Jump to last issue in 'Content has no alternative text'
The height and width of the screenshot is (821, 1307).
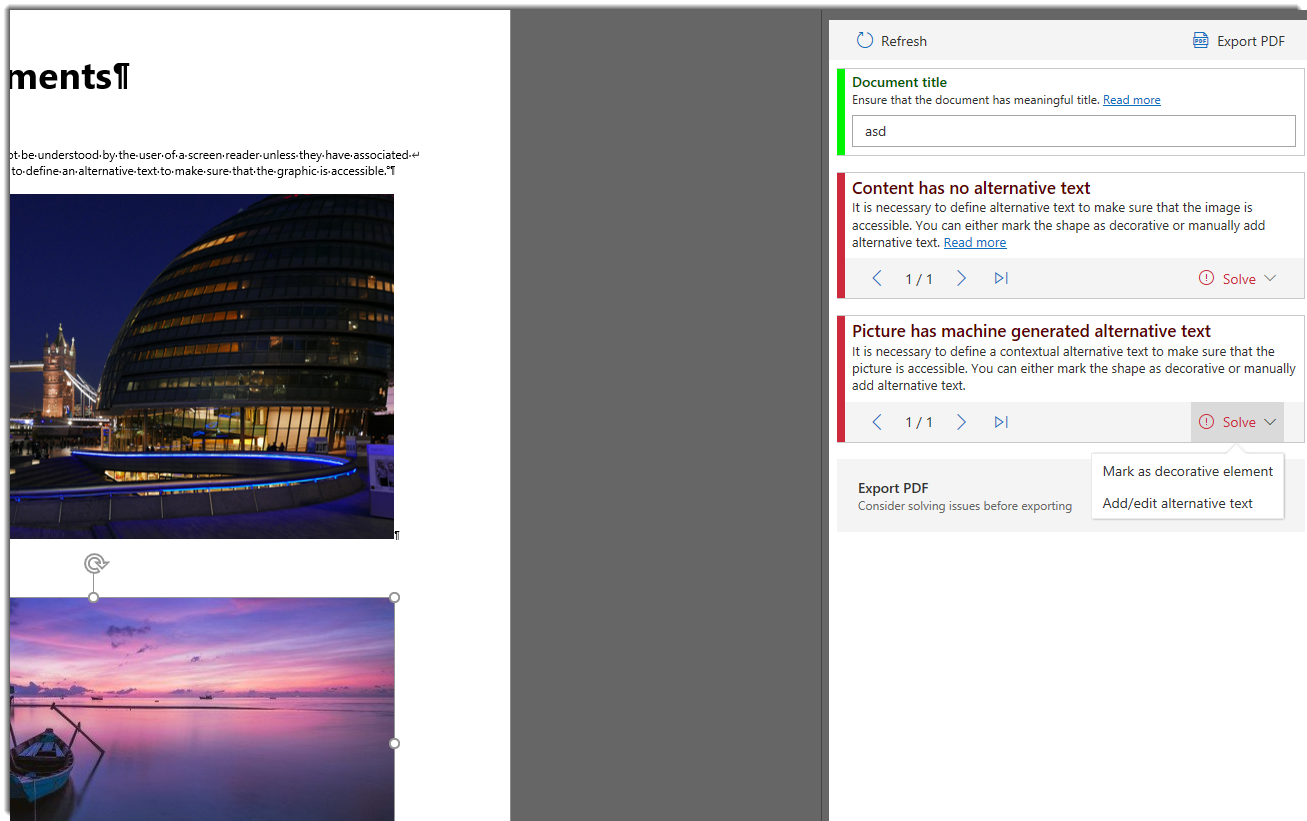coord(1001,278)
